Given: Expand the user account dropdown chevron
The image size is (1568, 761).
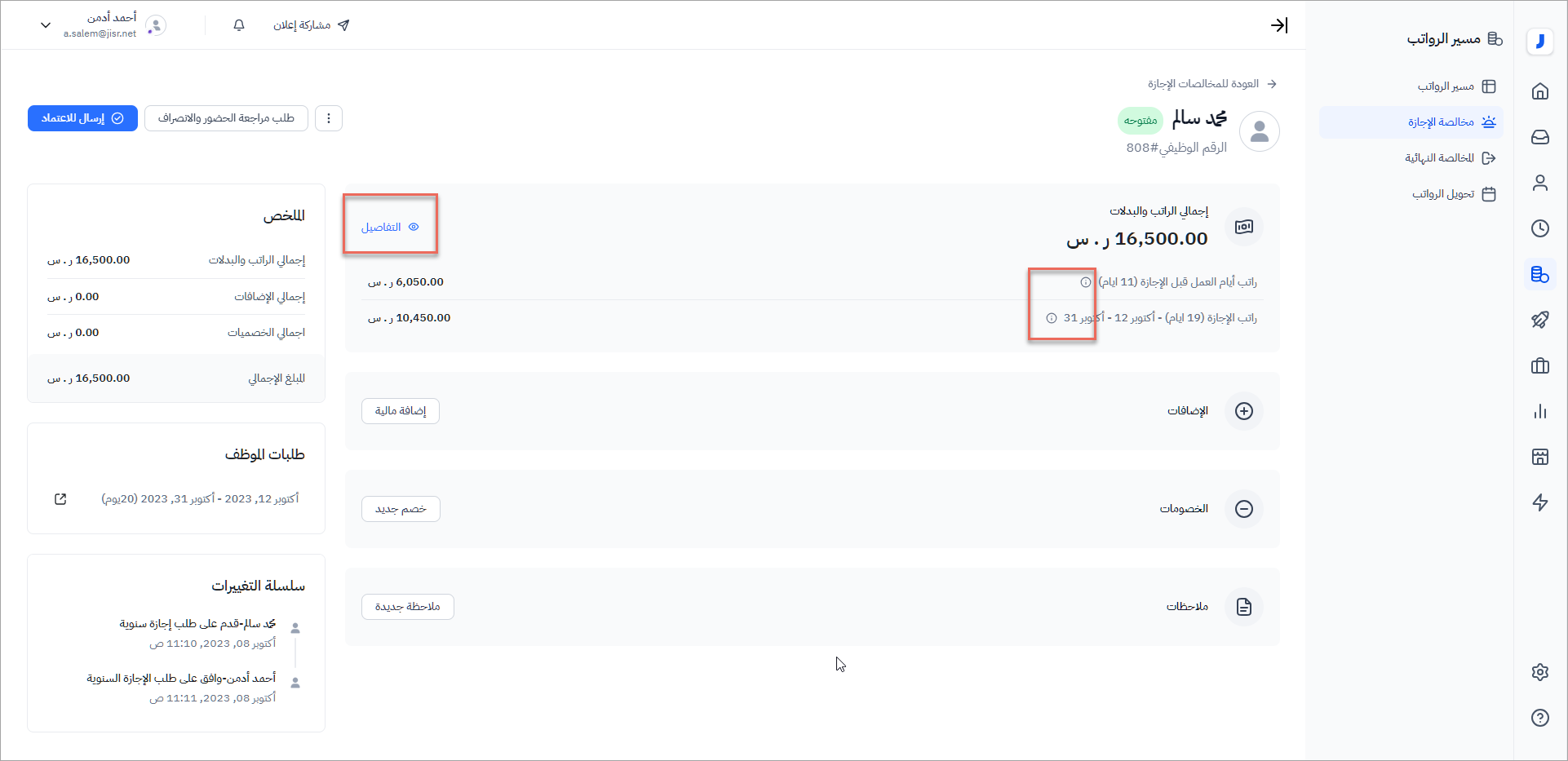Looking at the screenshot, I should [46, 25].
